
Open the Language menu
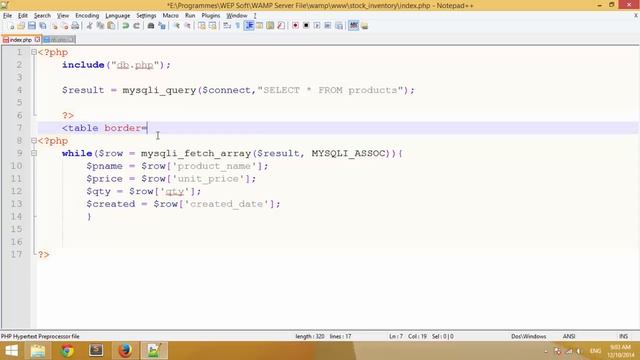coord(118,16)
